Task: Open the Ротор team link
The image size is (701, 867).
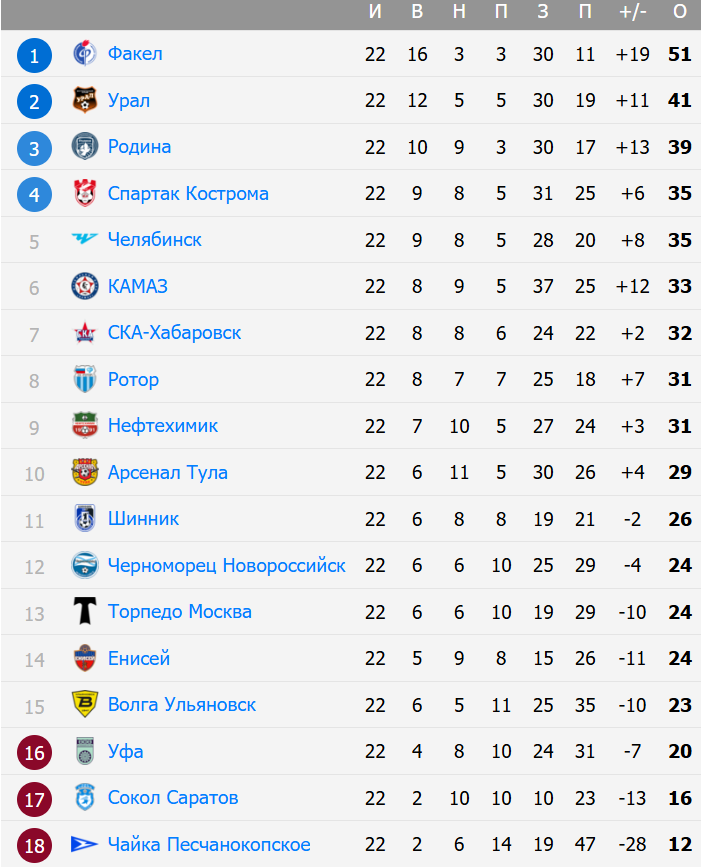Action: (x=133, y=380)
